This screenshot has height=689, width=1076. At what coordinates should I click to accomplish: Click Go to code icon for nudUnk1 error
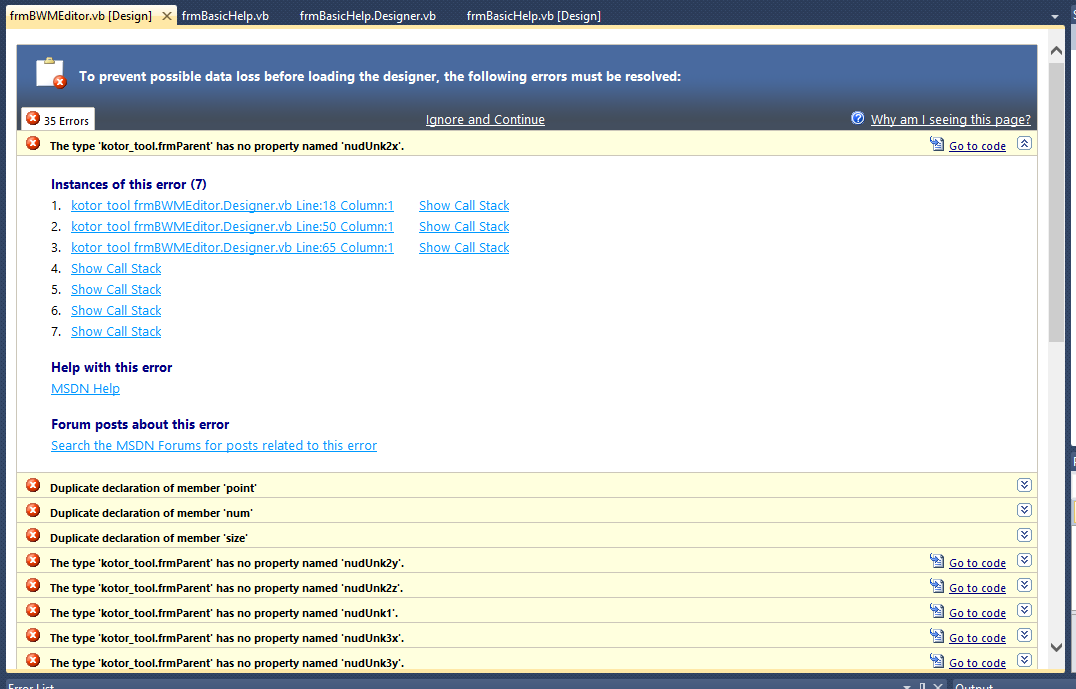point(936,612)
